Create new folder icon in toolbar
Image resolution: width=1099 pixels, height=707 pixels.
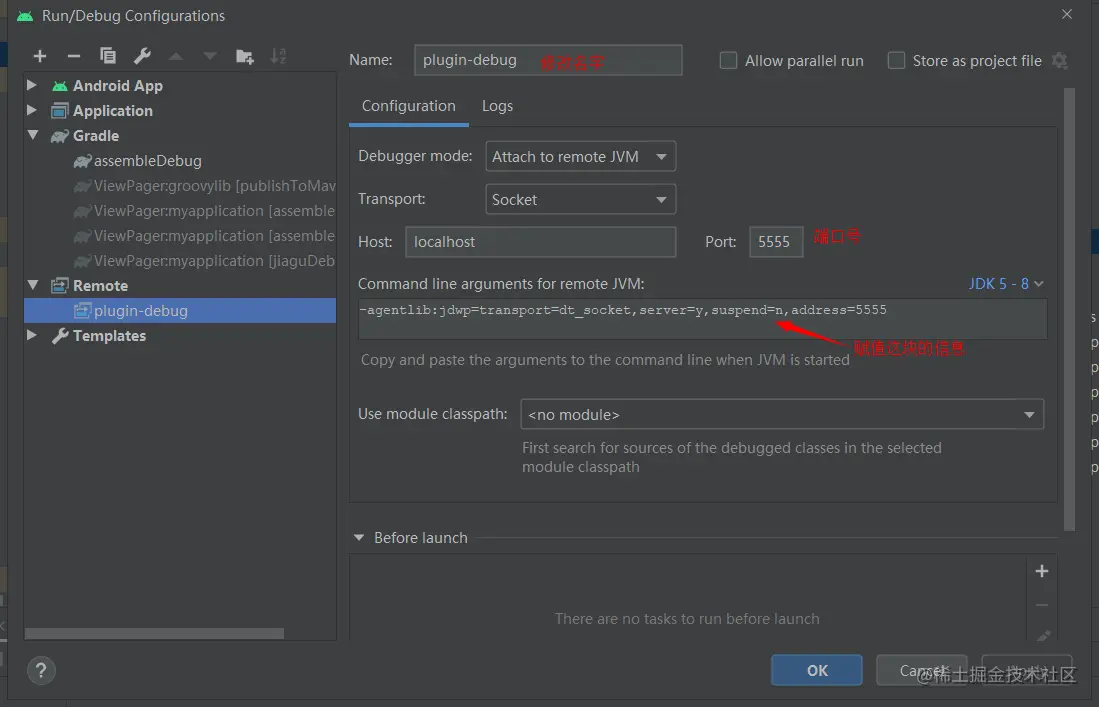click(245, 56)
